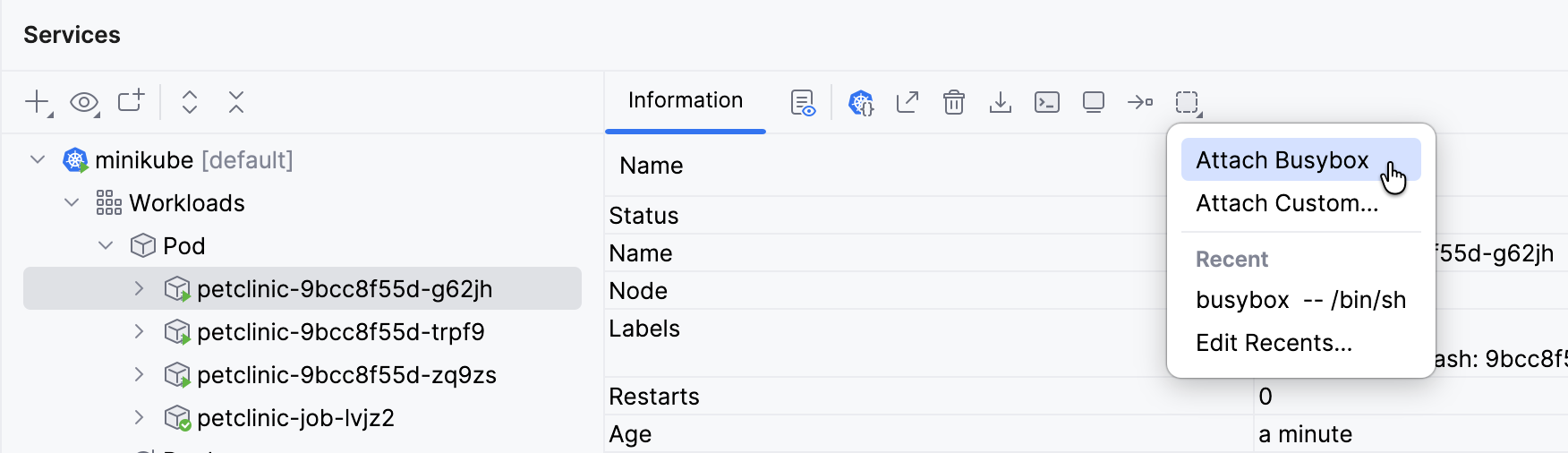This screenshot has width=1568, height=453.
Task: Select the petclinic-9bcc8f55d-g62jh pod label
Action: [345, 289]
